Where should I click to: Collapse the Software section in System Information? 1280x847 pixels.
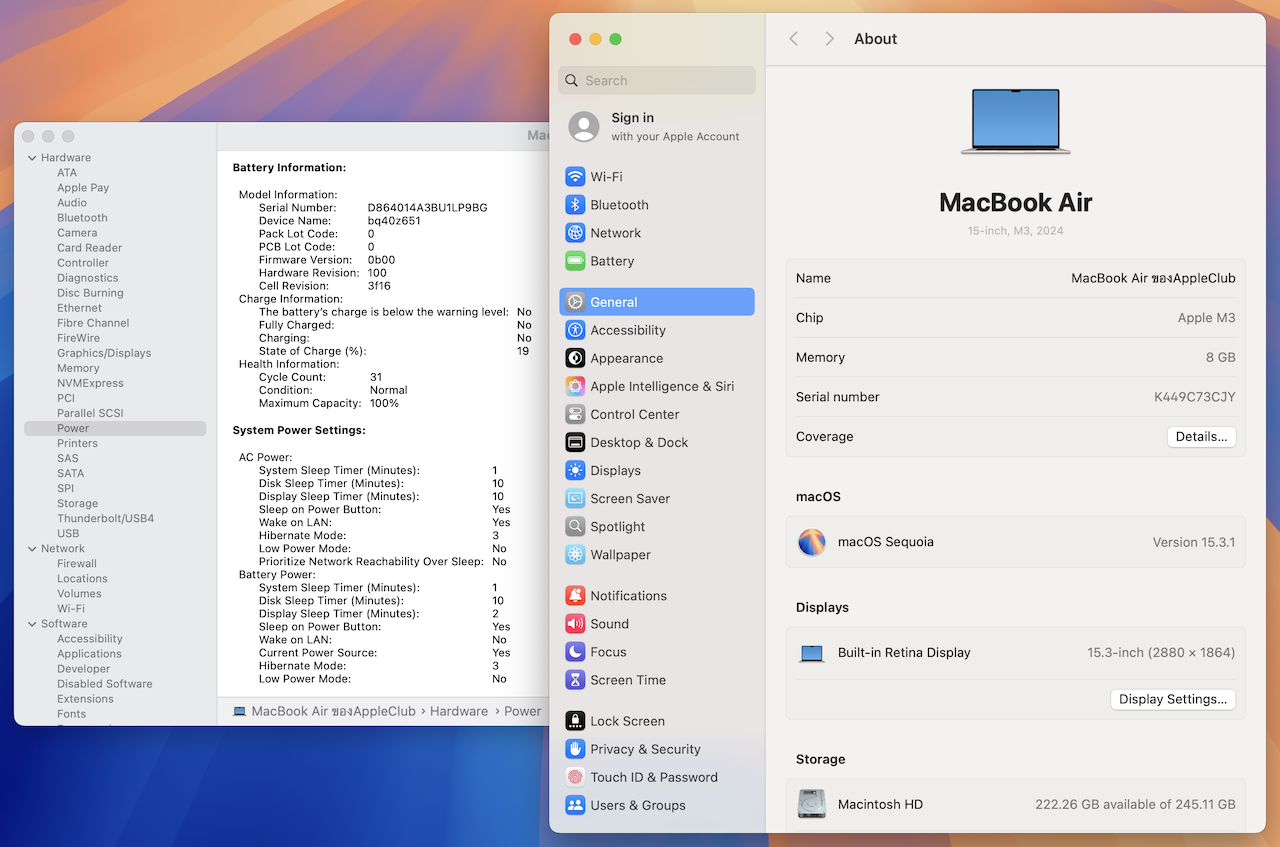coord(32,624)
